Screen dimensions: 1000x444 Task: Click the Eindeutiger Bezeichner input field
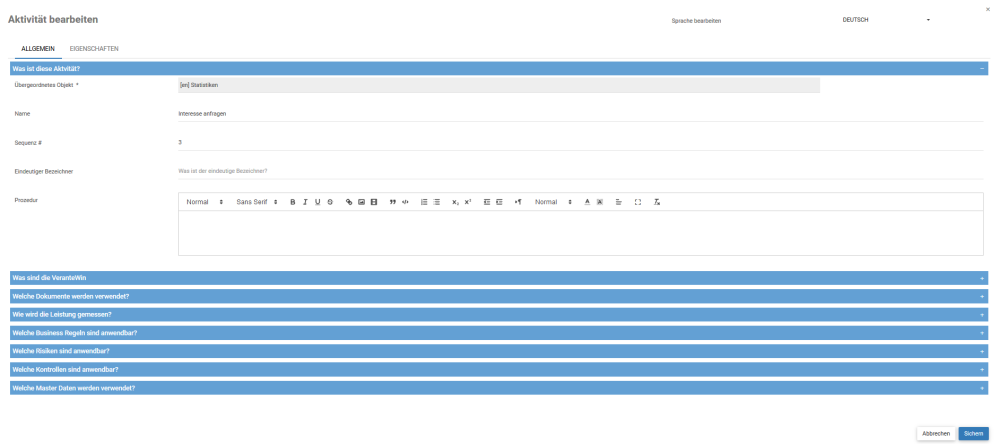580,171
